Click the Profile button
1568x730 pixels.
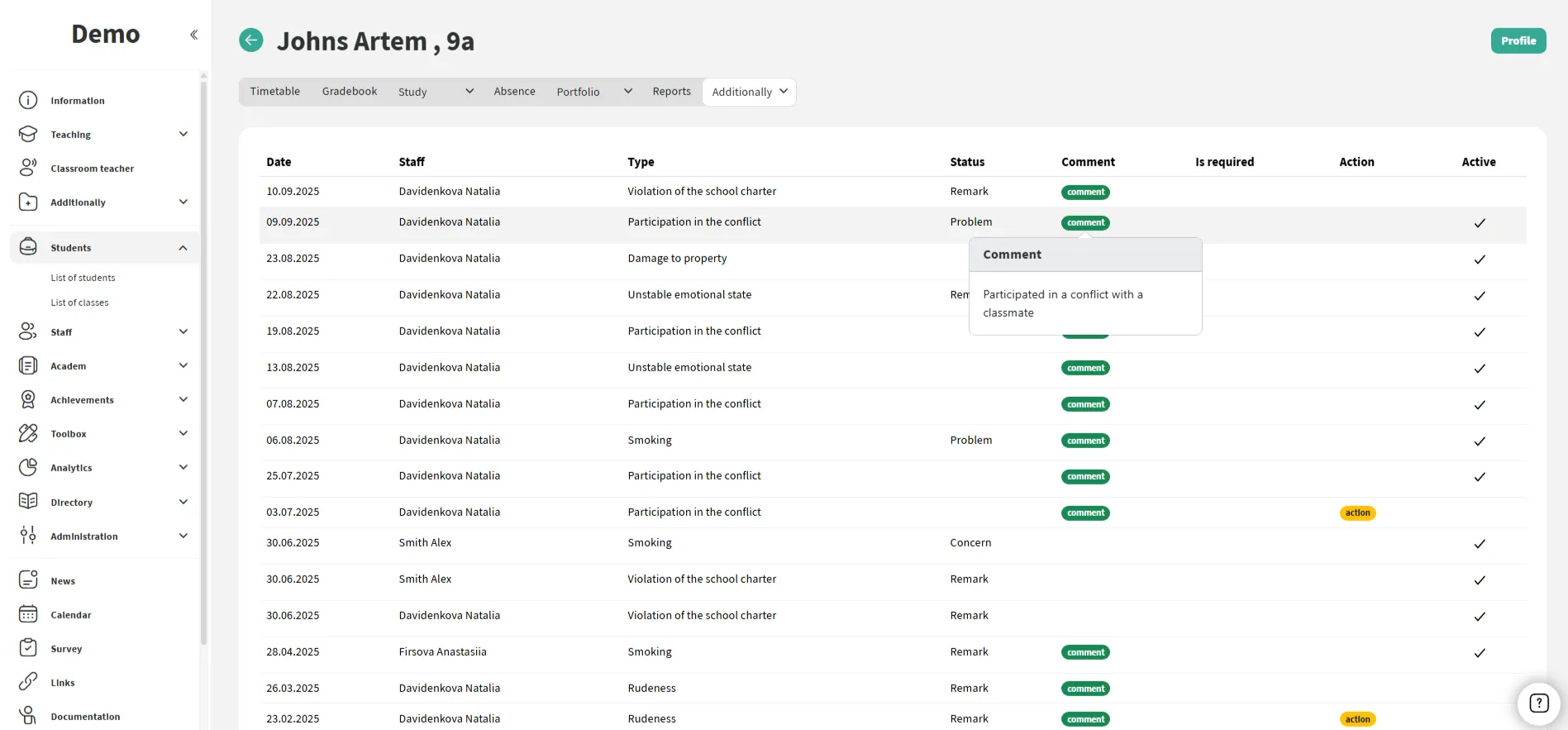pyautogui.click(x=1518, y=41)
